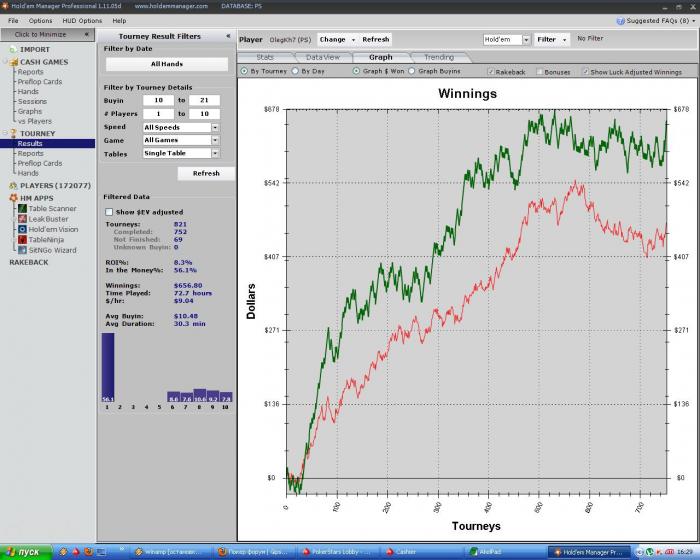Click the tallest bar in finish histogram

pyautogui.click(x=107, y=366)
